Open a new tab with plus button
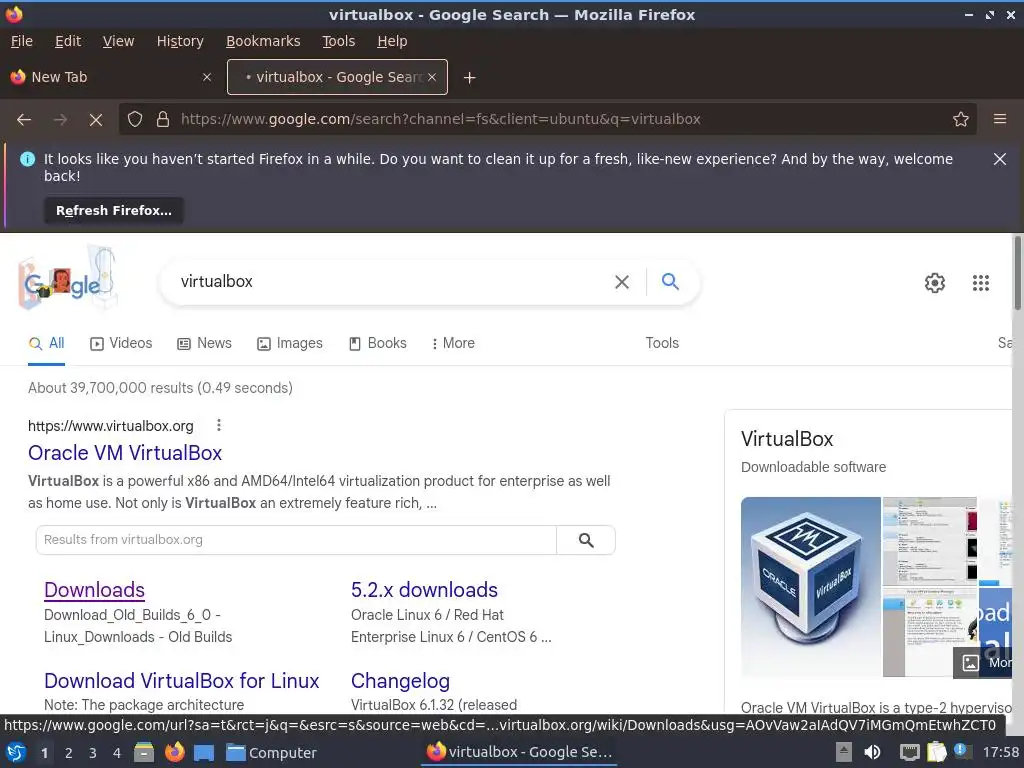 point(469,78)
